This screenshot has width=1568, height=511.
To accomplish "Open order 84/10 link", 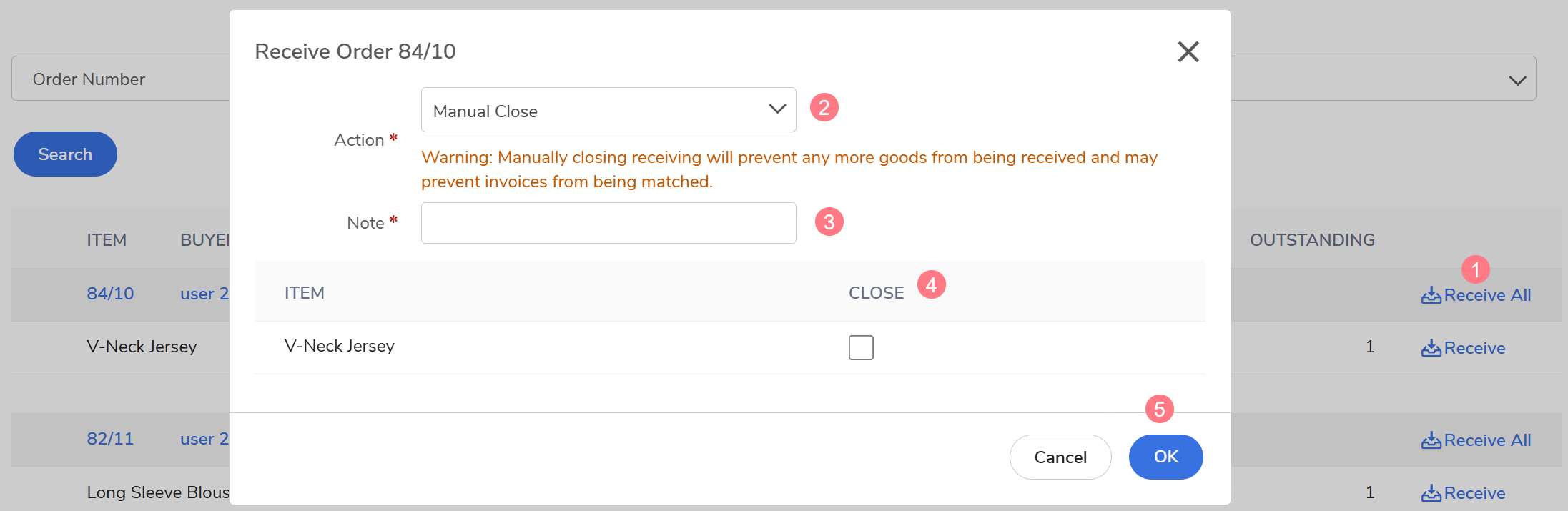I will (x=110, y=294).
